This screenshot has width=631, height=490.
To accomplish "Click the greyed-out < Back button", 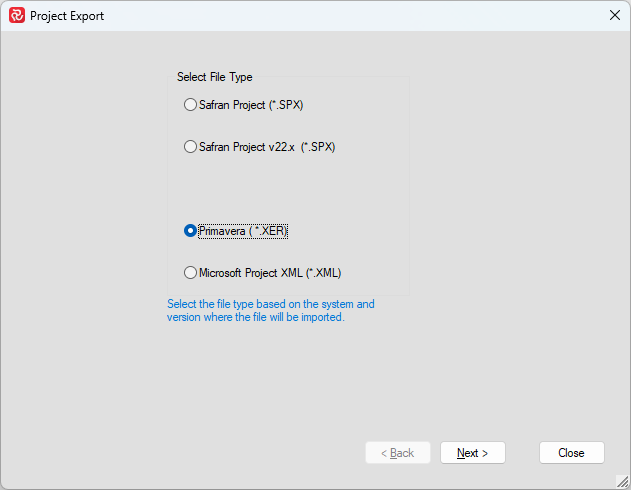I will click(398, 453).
